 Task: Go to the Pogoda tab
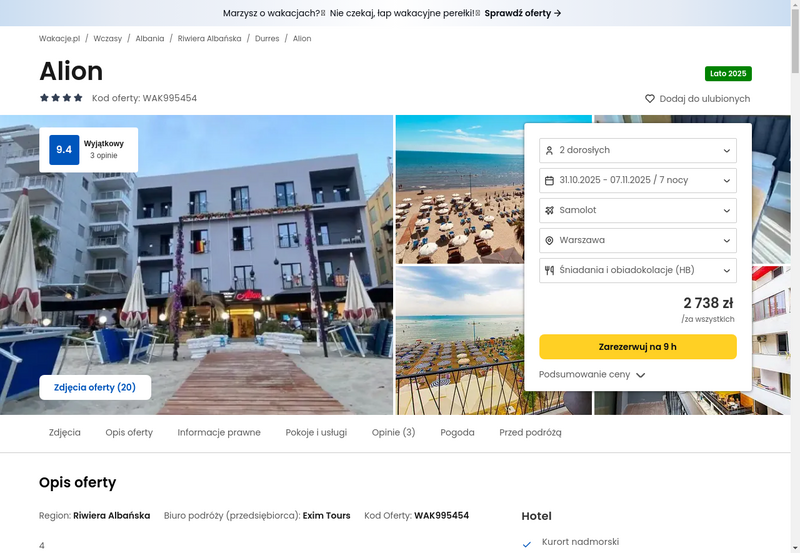[x=457, y=433]
